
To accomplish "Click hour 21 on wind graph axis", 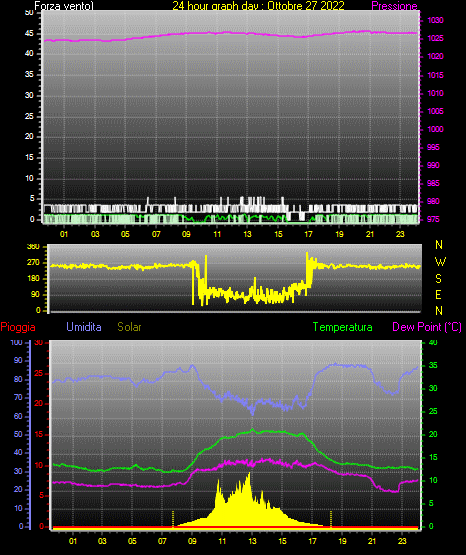I will (370, 234).
